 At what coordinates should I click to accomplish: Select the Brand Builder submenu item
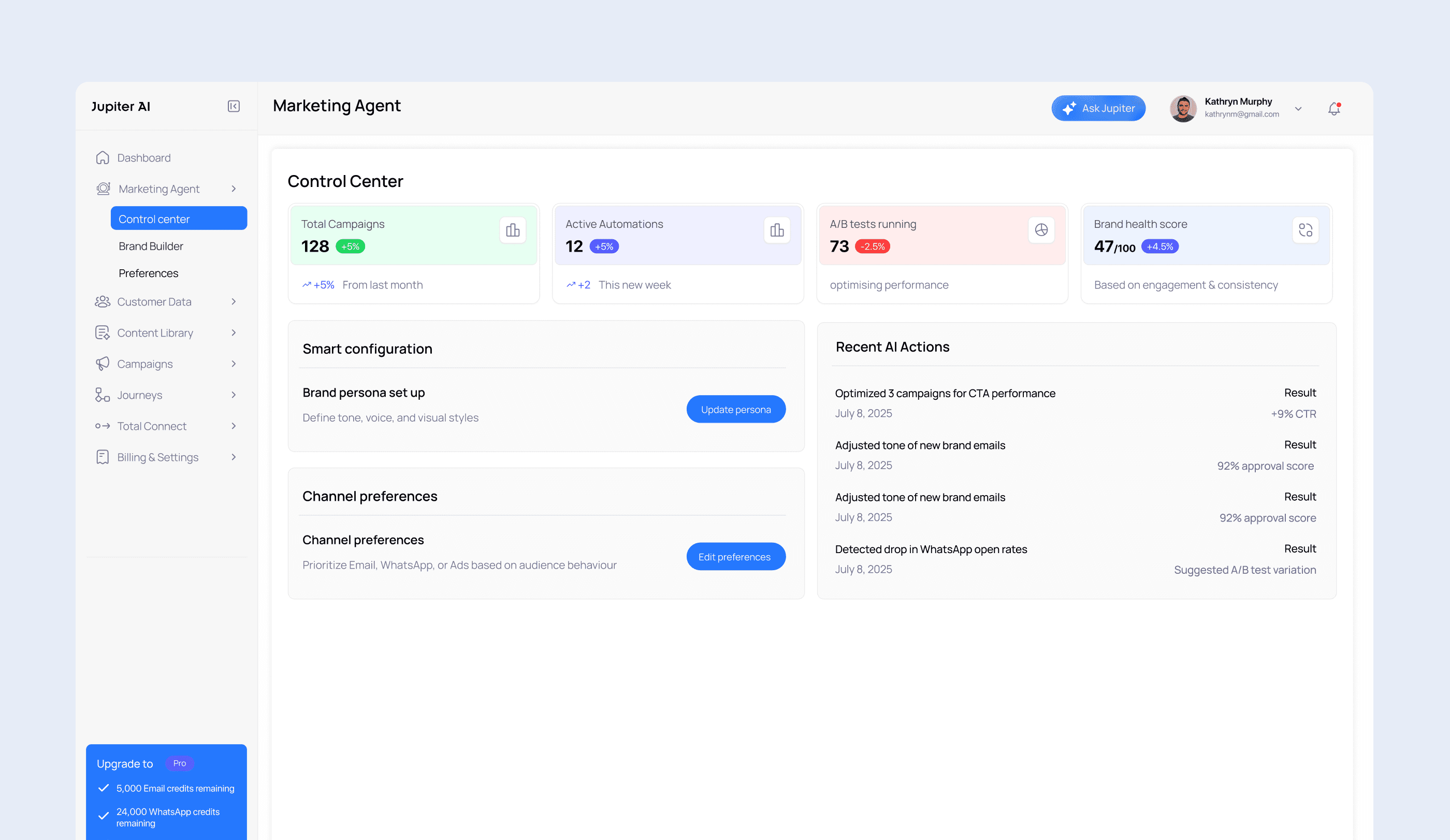(x=151, y=246)
